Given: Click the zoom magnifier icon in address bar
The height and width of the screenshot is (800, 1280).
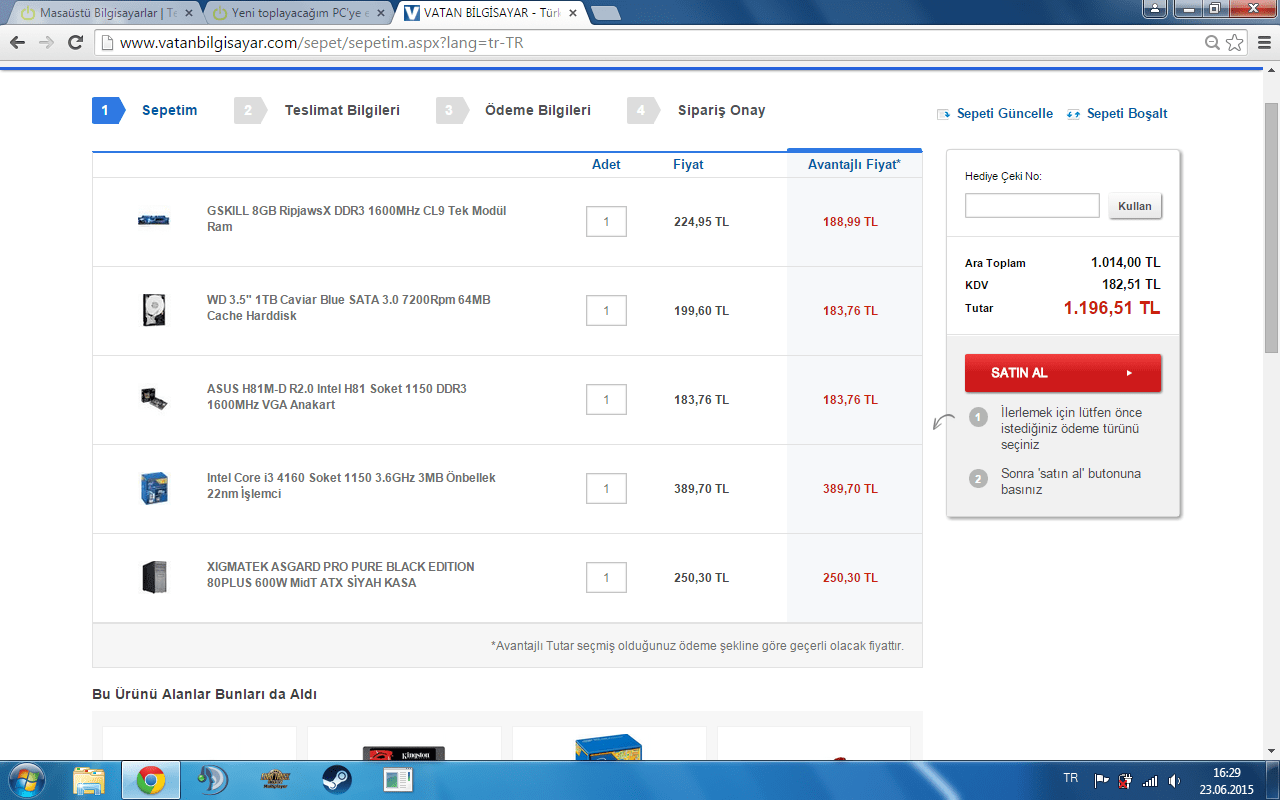Looking at the screenshot, I should pyautogui.click(x=1212, y=43).
